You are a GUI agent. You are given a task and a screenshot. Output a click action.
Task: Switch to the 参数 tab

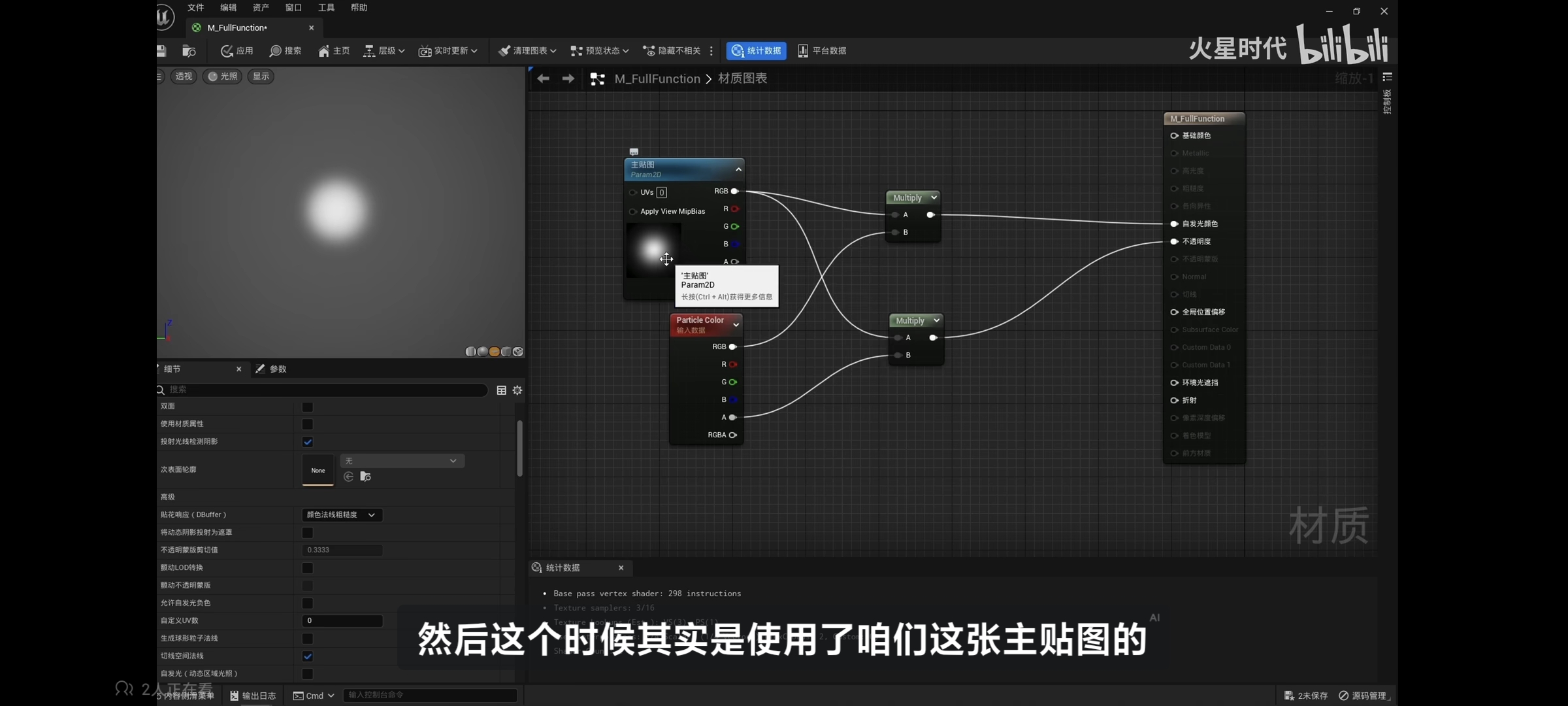click(x=278, y=369)
